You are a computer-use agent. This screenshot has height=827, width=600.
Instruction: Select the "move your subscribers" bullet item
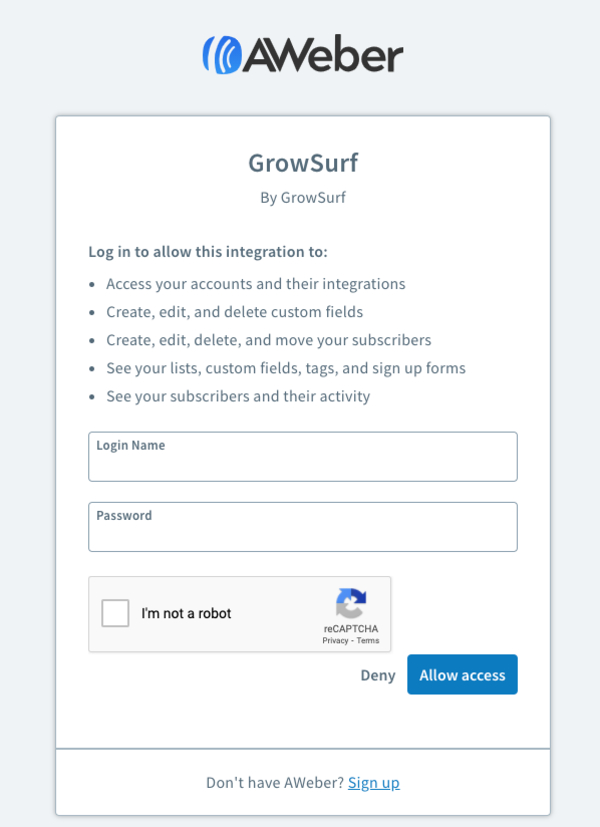(268, 340)
